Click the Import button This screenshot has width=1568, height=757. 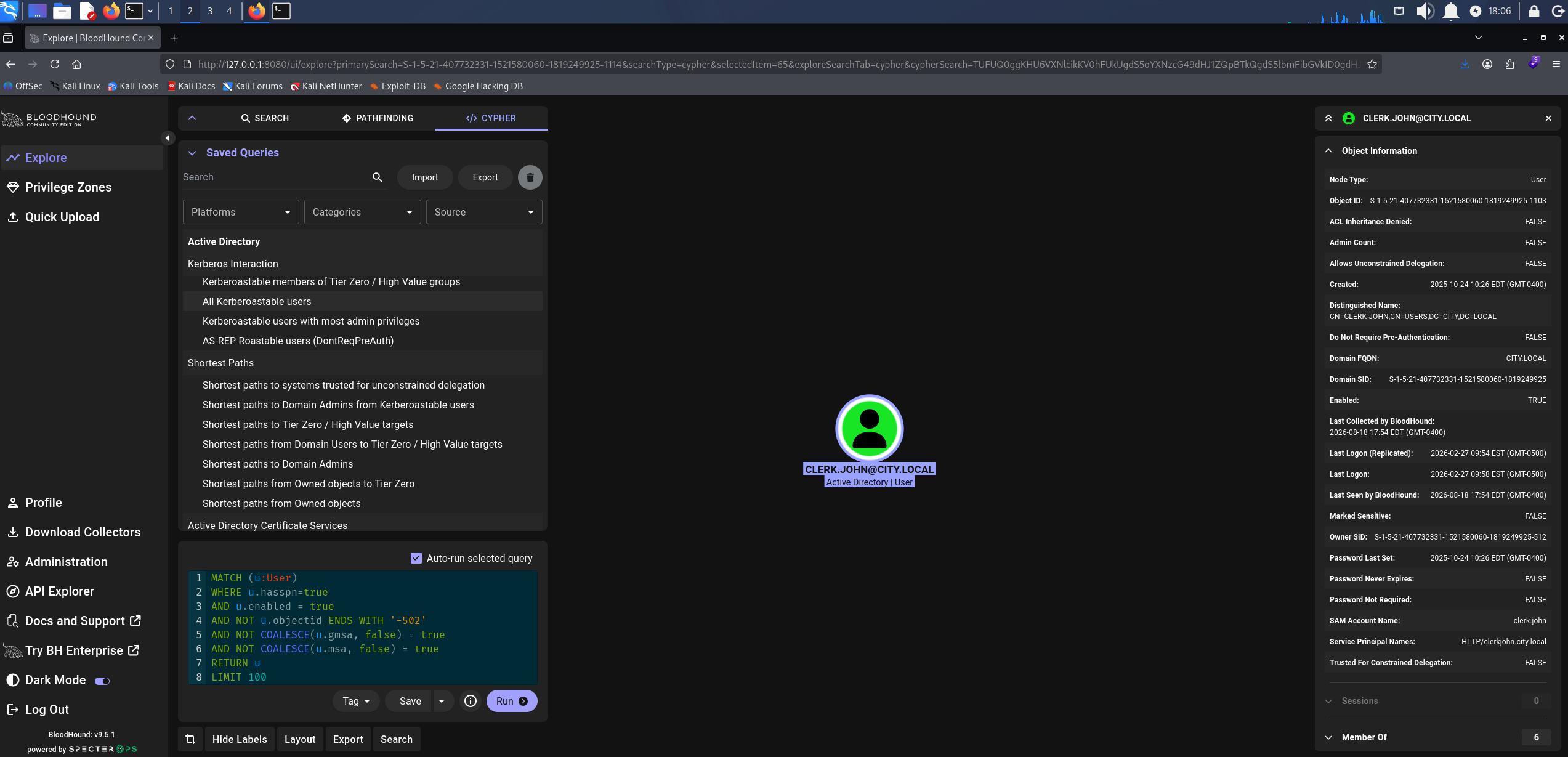pyautogui.click(x=425, y=177)
